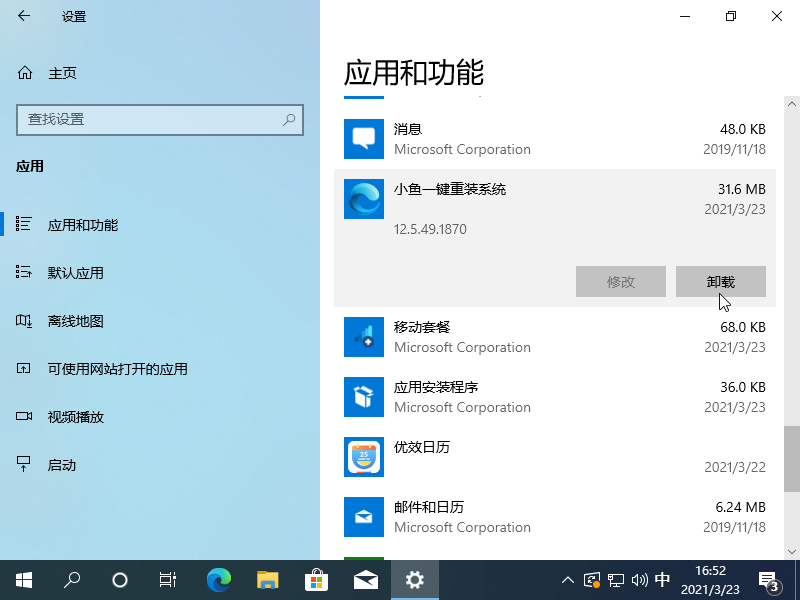Open the 视频播放 menu item

(76, 417)
